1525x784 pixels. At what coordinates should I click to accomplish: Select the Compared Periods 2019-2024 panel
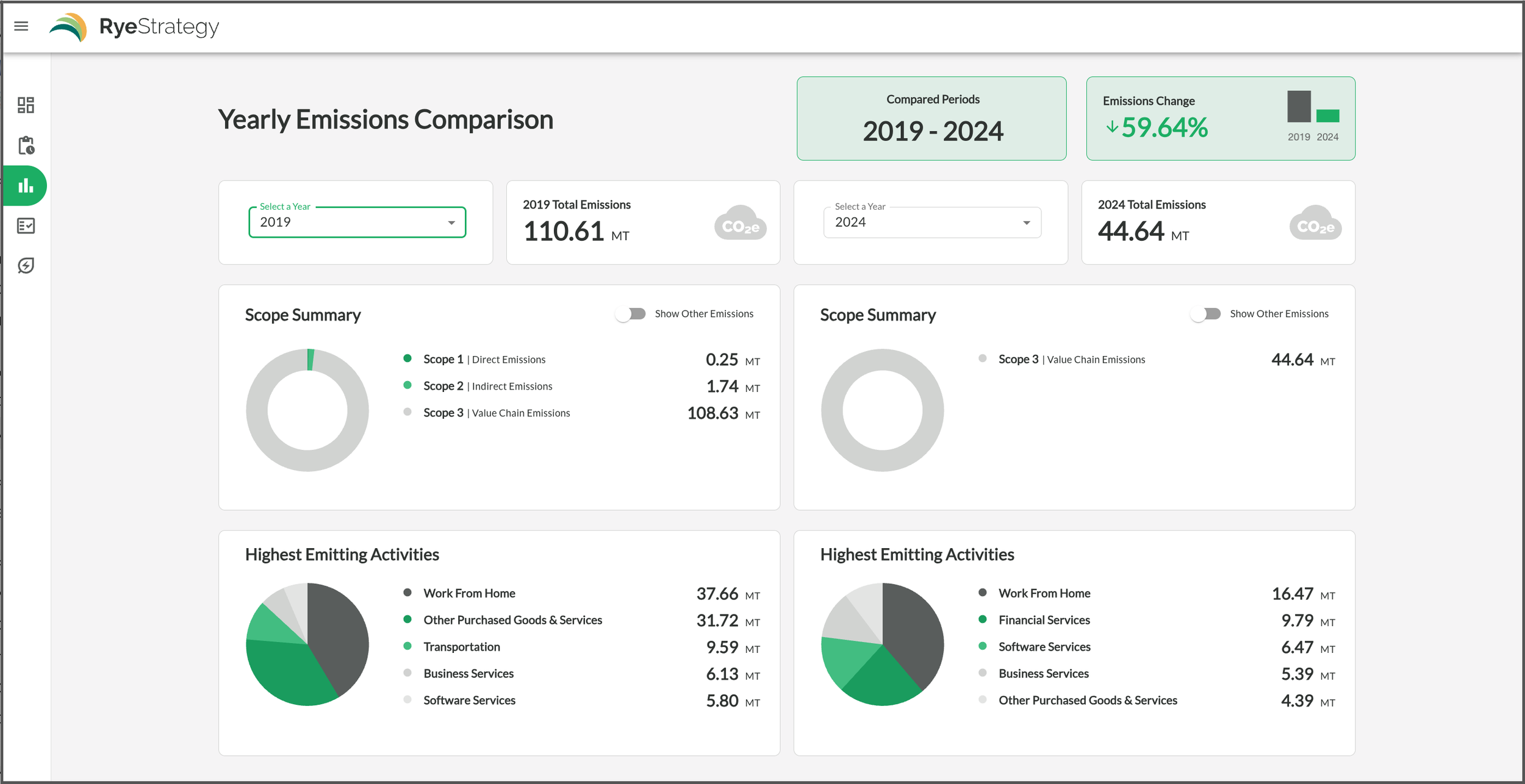pos(931,118)
